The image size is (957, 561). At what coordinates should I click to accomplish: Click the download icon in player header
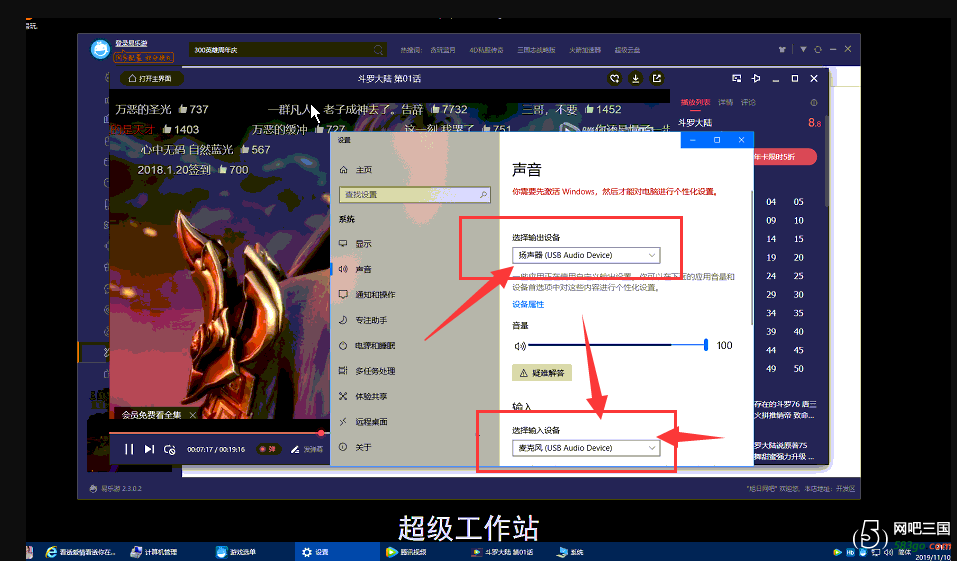pyautogui.click(x=635, y=78)
